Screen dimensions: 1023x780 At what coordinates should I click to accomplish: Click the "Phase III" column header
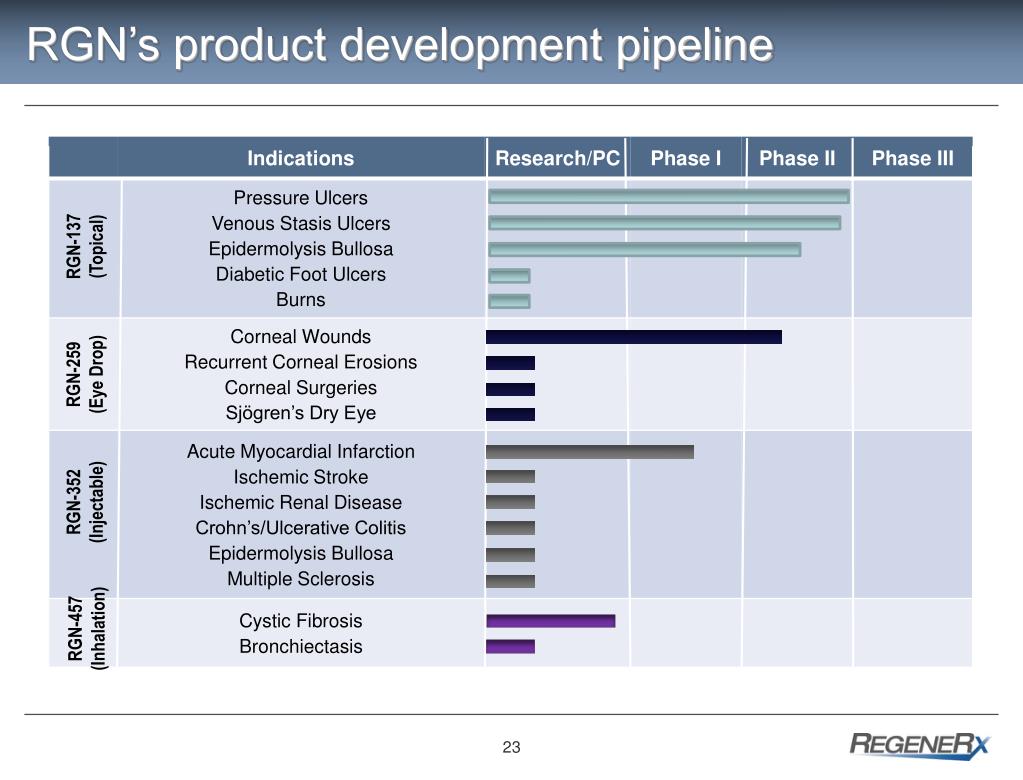(x=913, y=158)
